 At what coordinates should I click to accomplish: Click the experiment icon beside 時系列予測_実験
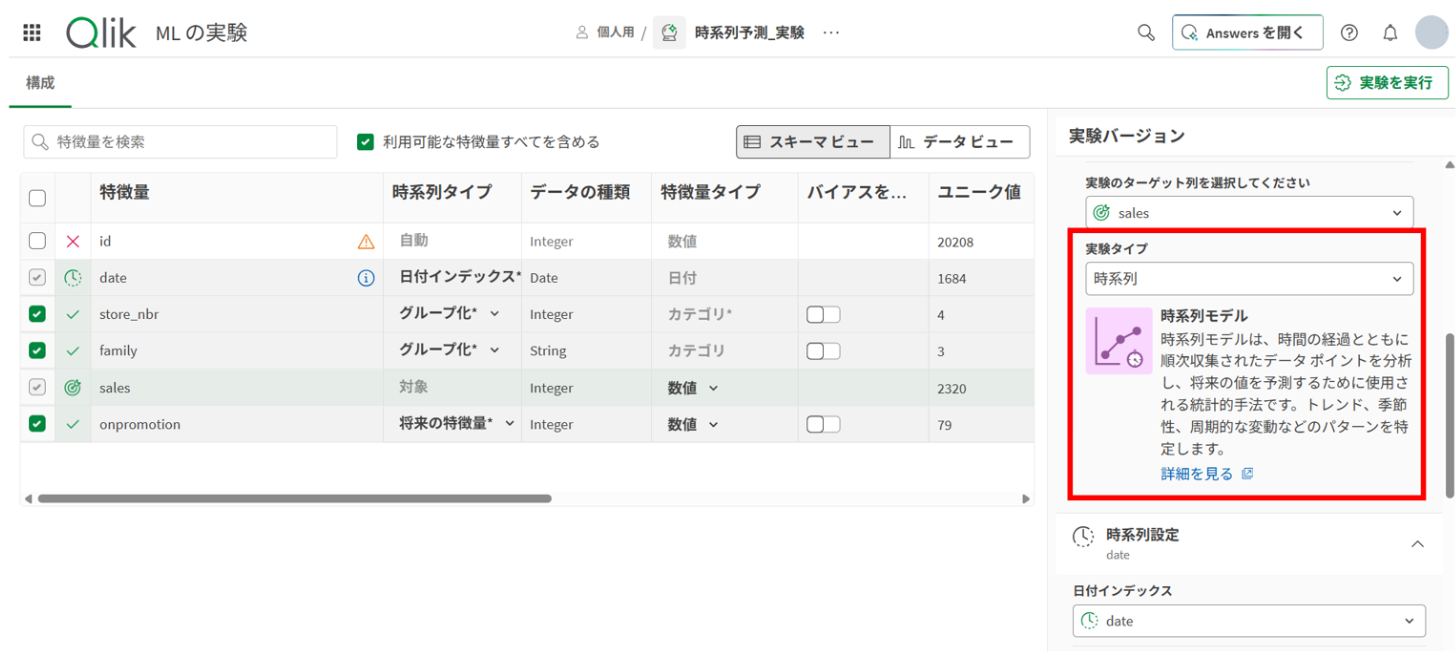(670, 32)
